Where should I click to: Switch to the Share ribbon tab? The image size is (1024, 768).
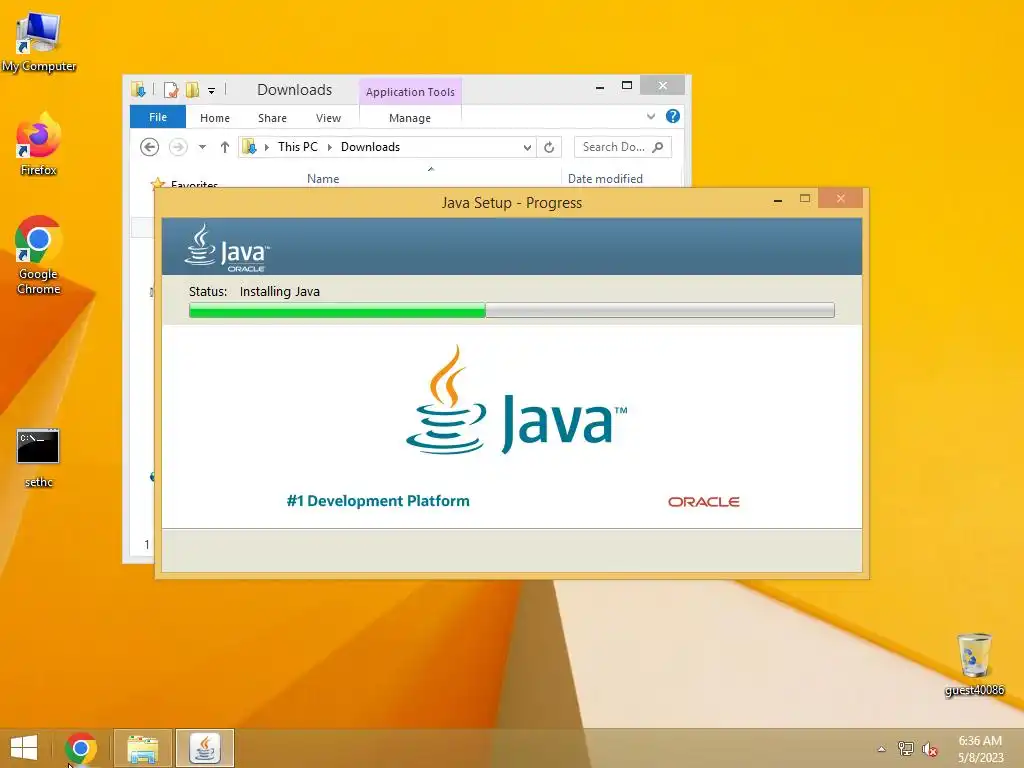pyautogui.click(x=272, y=118)
